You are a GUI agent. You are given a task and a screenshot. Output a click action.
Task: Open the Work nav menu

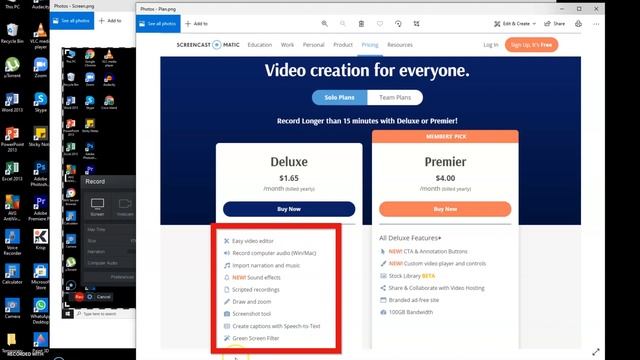(287, 45)
